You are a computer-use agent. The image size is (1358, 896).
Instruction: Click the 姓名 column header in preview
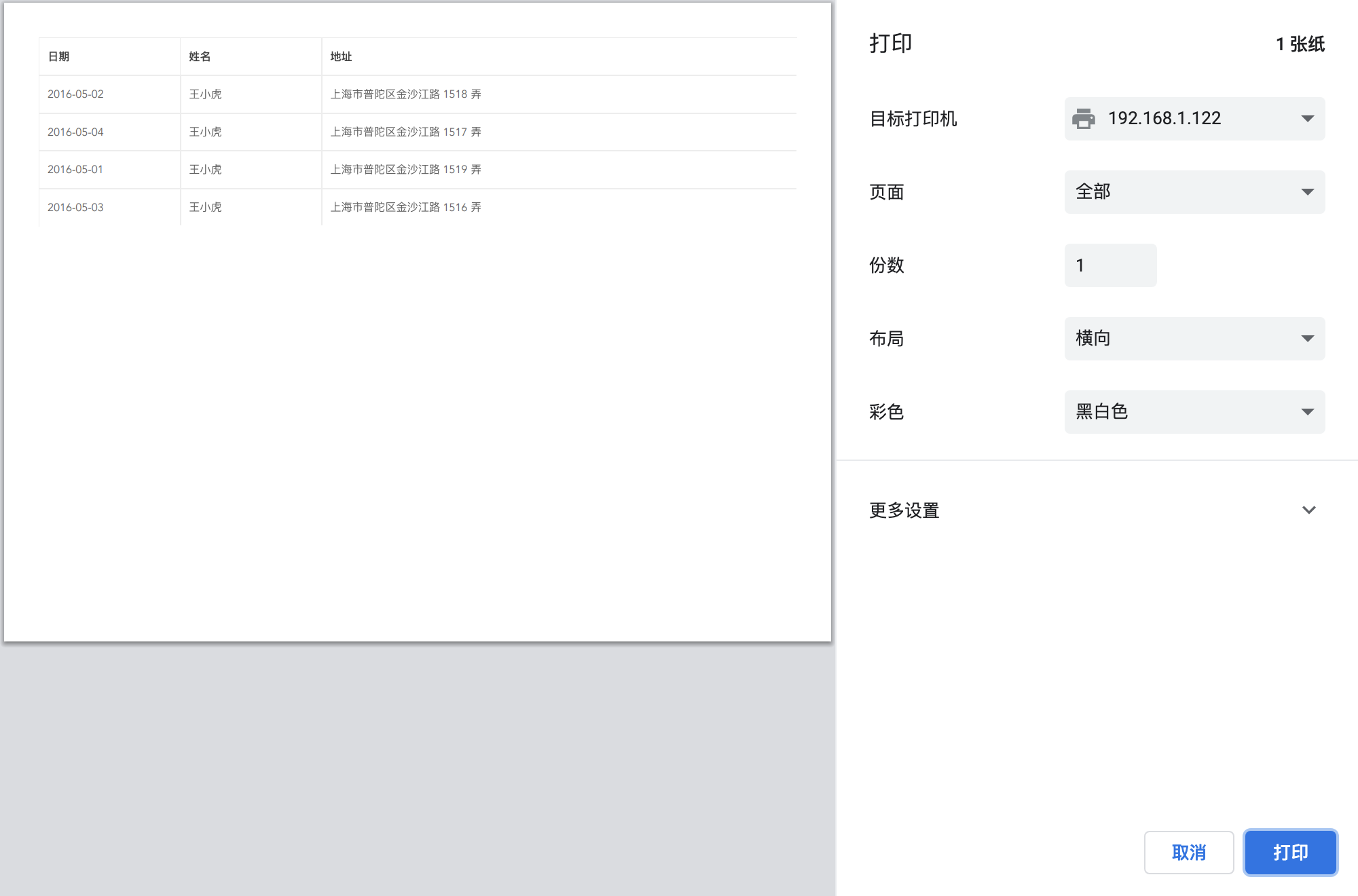(x=200, y=56)
